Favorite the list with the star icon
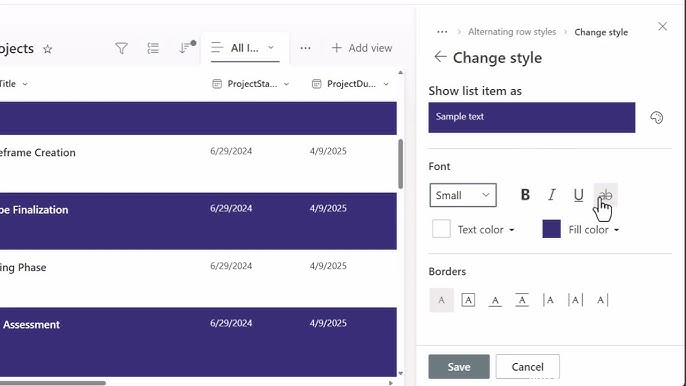 (48, 49)
